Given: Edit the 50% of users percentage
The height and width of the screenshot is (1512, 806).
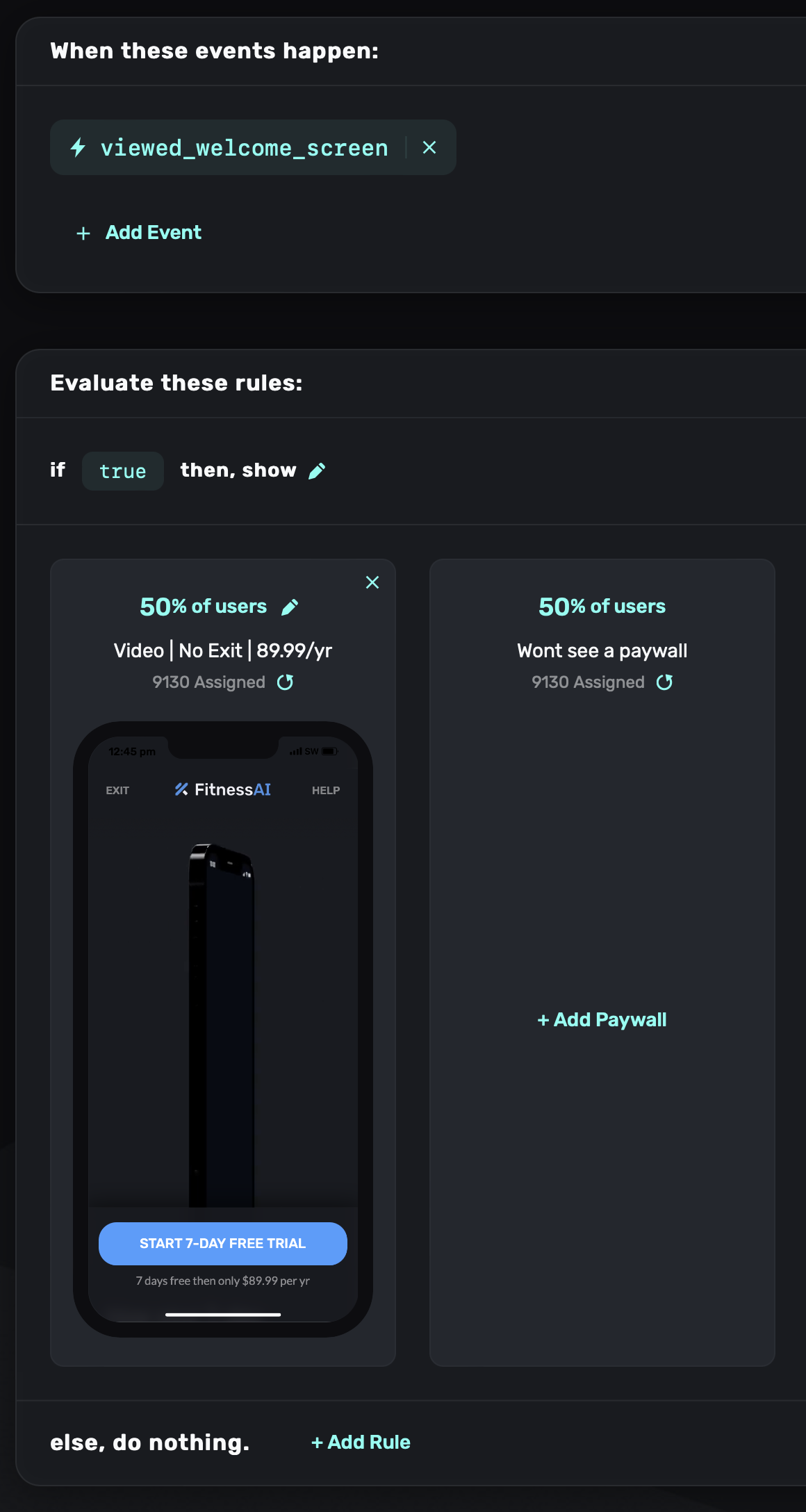Looking at the screenshot, I should click(x=290, y=607).
